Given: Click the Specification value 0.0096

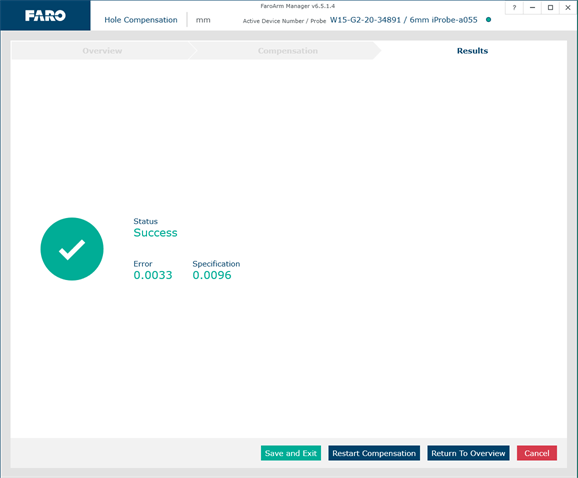Looking at the screenshot, I should [212, 275].
